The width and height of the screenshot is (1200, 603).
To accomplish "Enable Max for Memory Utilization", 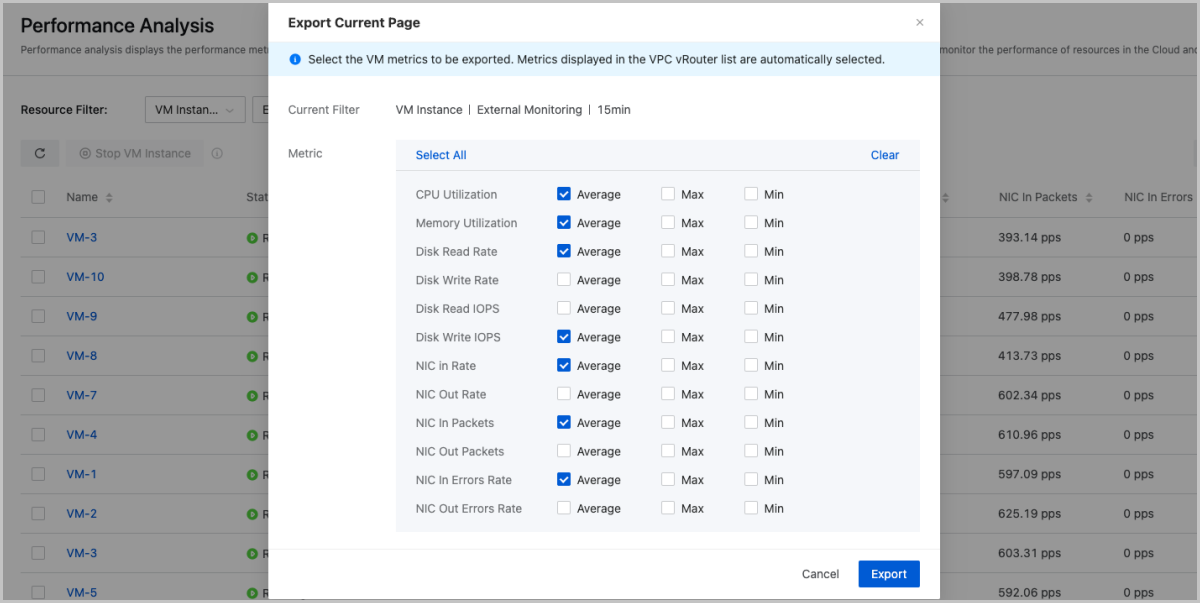I will click(x=668, y=223).
